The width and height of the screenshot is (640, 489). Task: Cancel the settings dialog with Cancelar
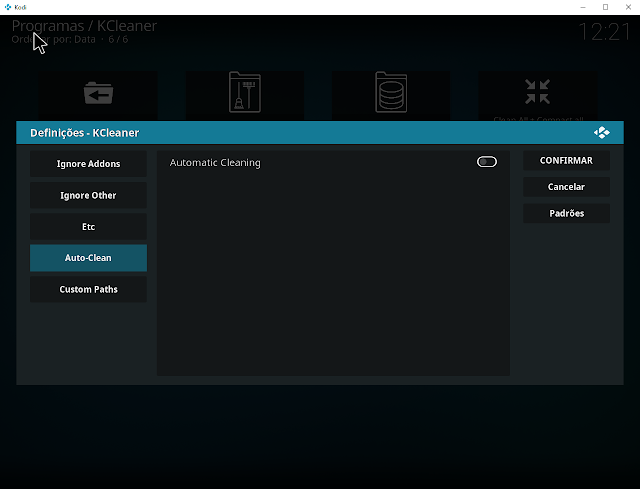coord(566,187)
